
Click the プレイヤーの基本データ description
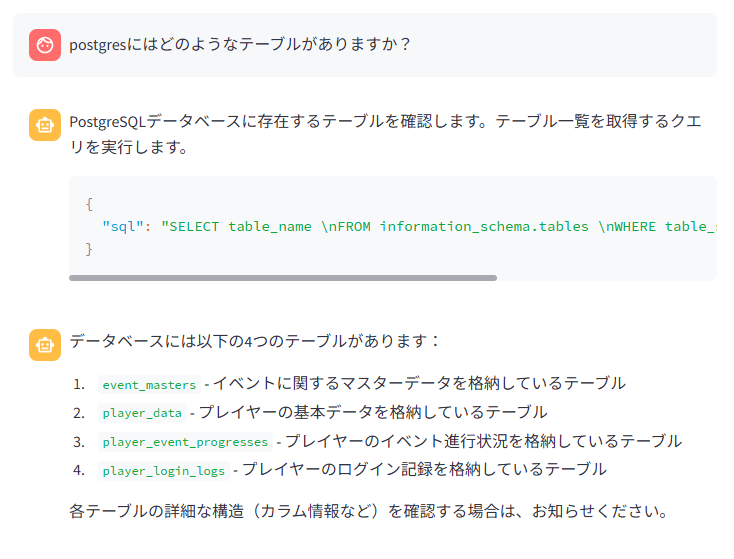[x=372, y=412]
